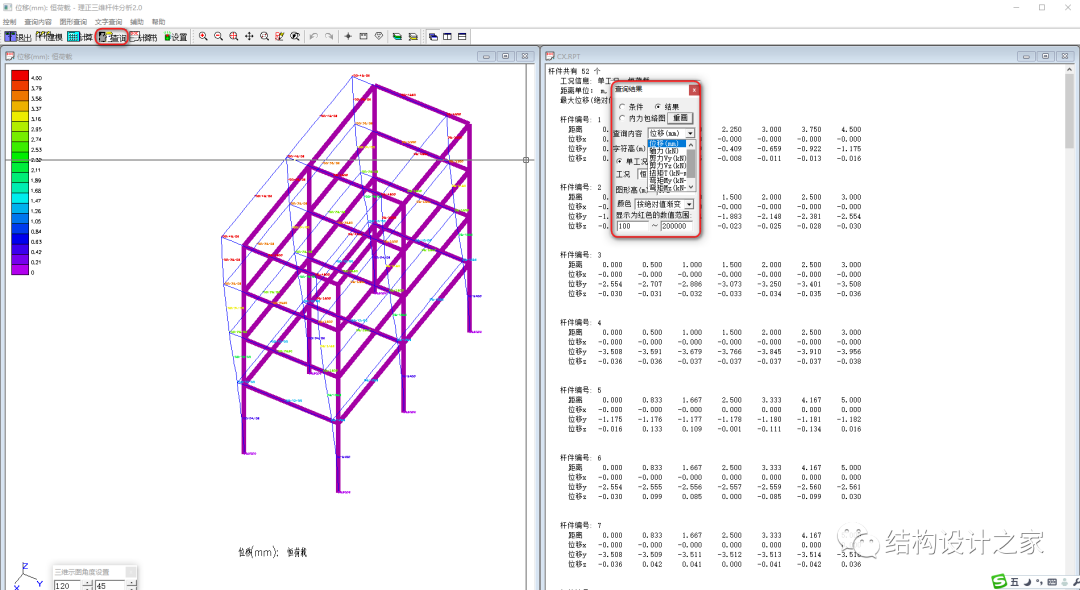Screen dimensions: 1080x590
Task: Click the magnifier with pencil icon
Action: click(x=279, y=36)
